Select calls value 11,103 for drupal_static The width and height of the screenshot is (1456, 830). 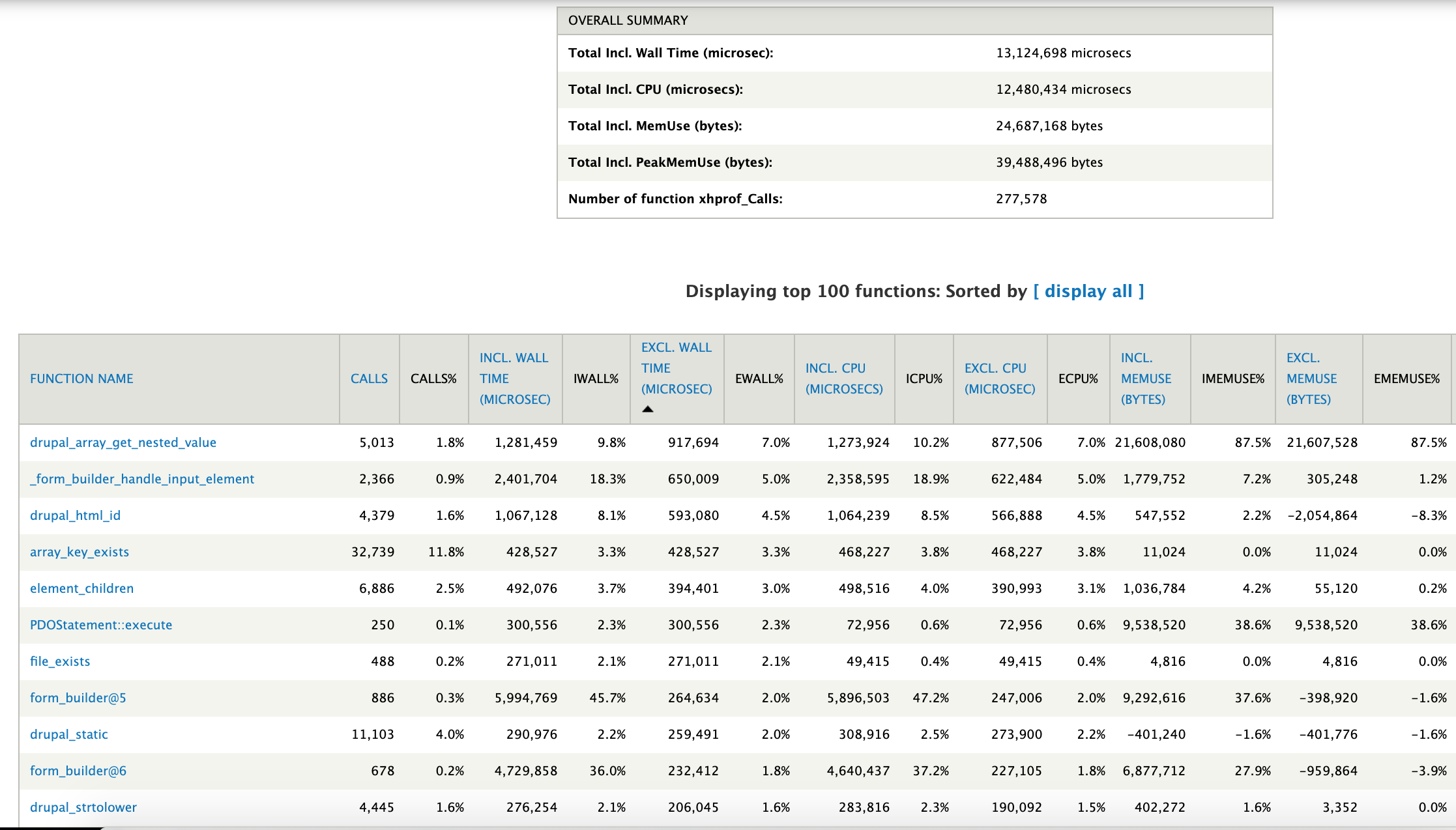pyautogui.click(x=373, y=734)
